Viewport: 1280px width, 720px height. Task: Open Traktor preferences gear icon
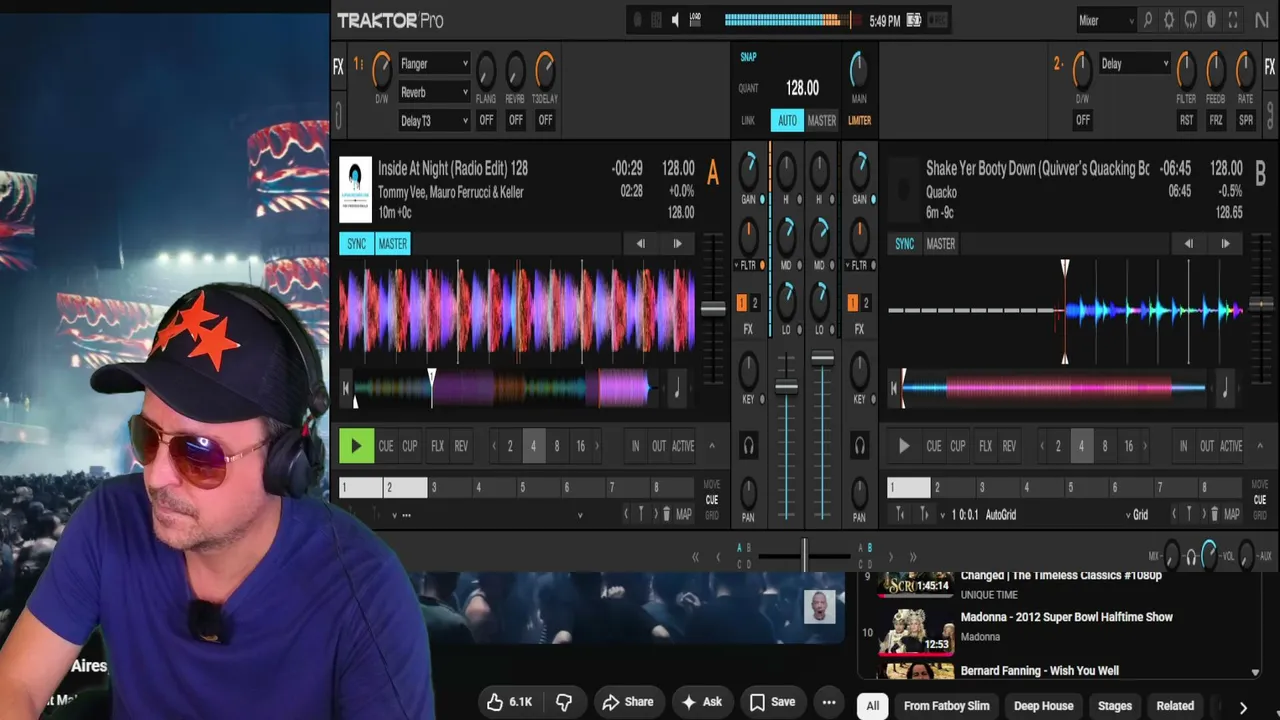click(x=1169, y=20)
